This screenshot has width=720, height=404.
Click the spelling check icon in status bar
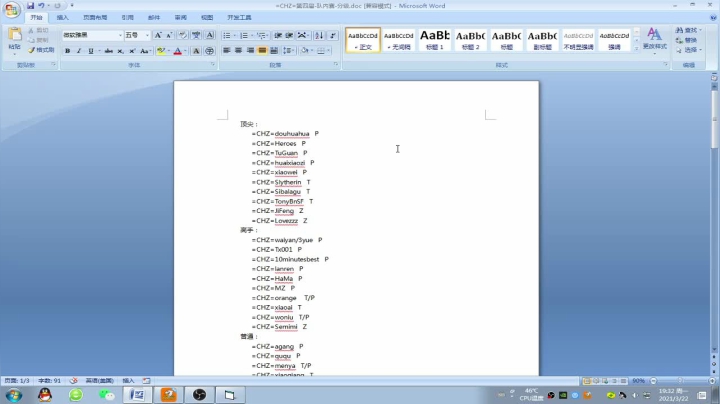pos(73,381)
